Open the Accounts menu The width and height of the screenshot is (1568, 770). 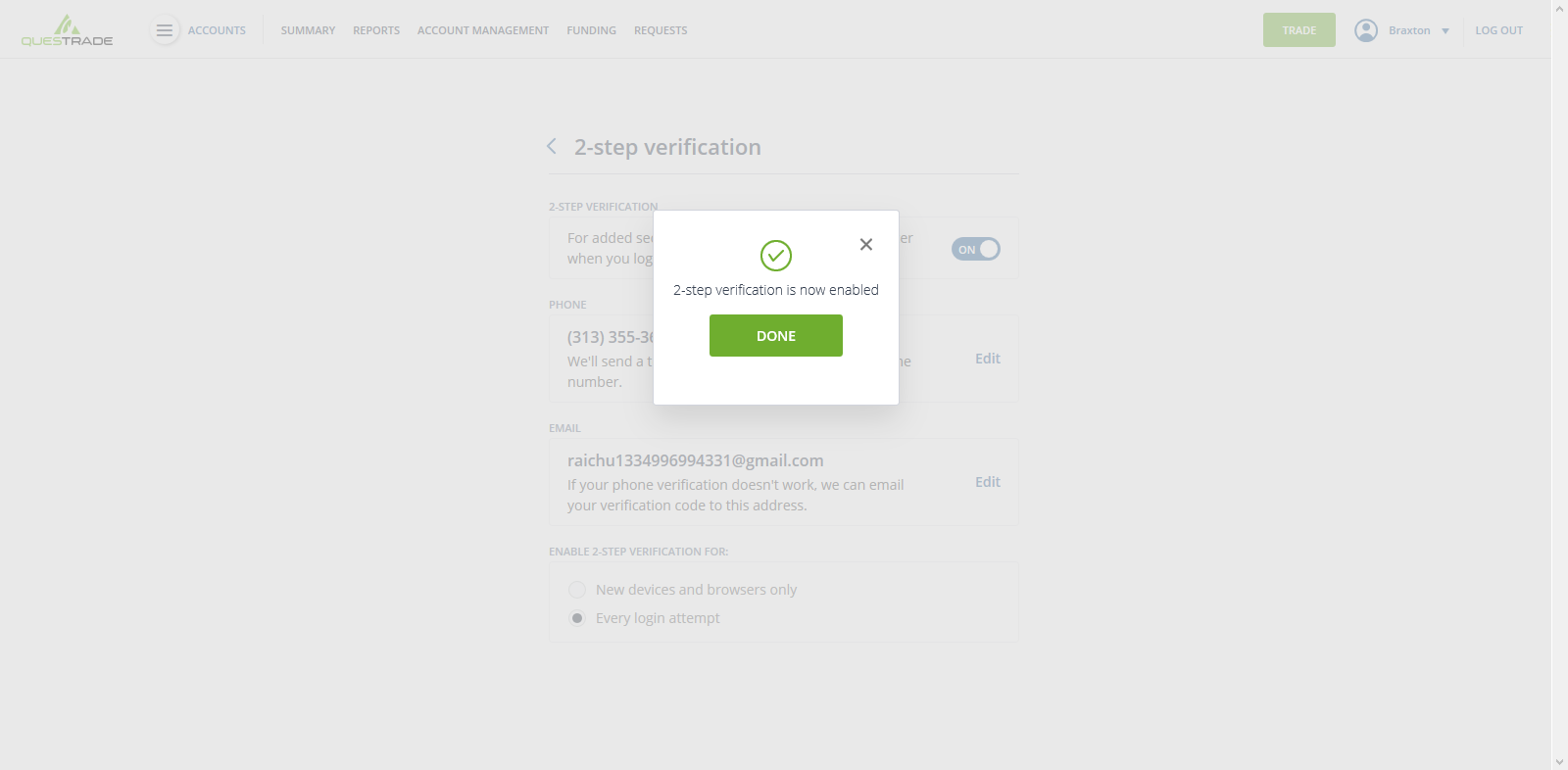coord(217,30)
